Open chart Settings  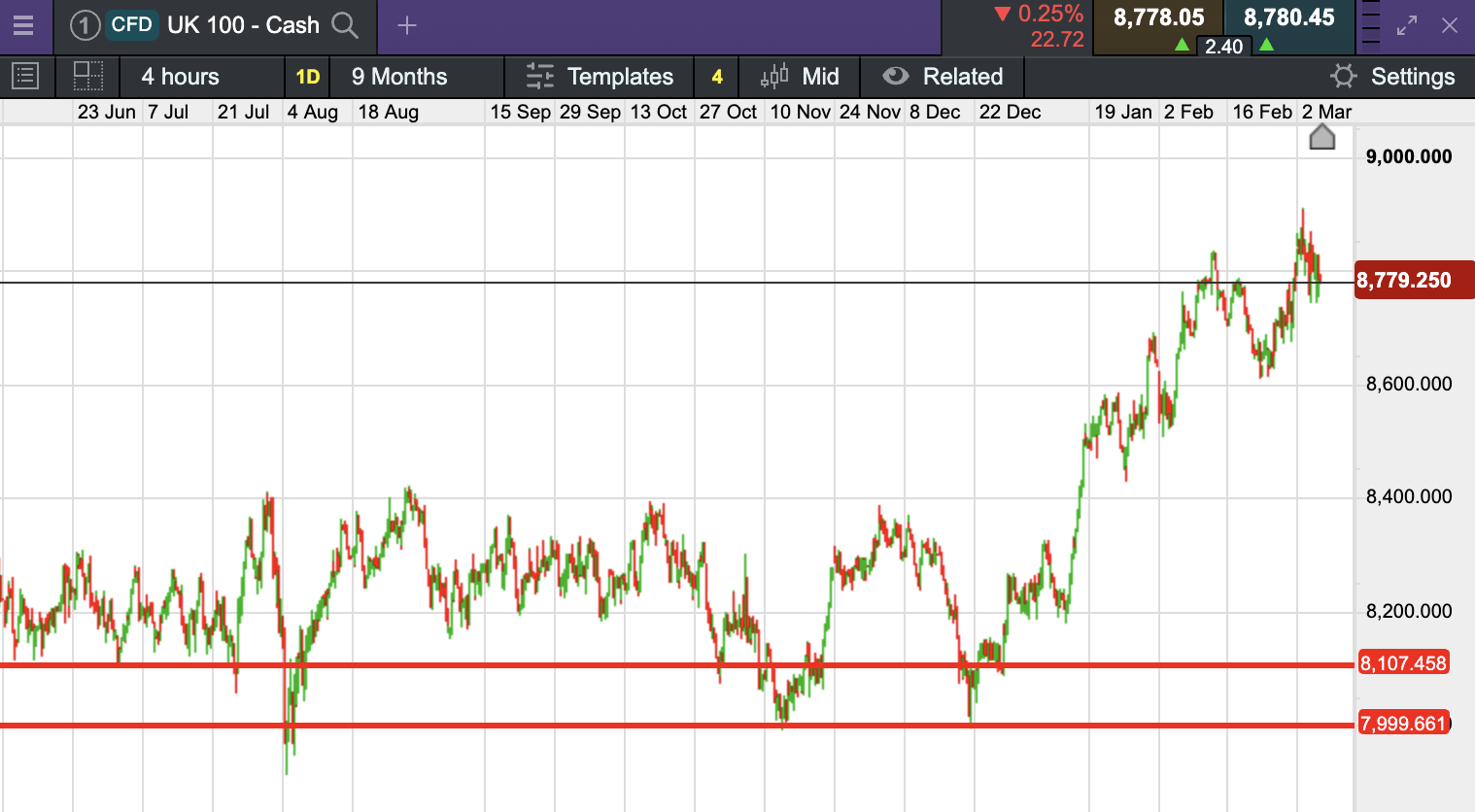1413,77
